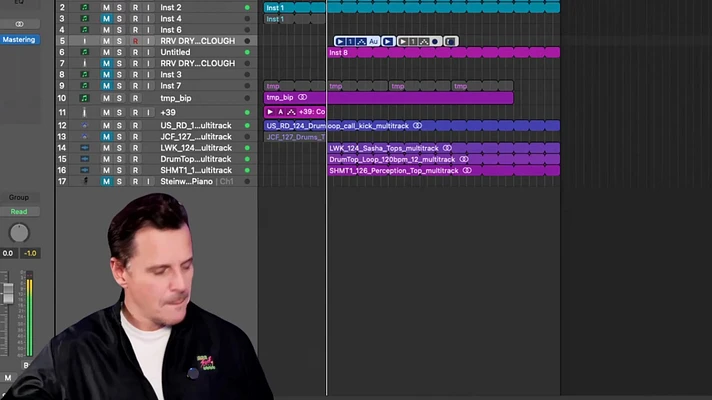The height and width of the screenshot is (400, 712).
Task: Select the muted Inst 1 region on track 3
Action: pyautogui.click(x=295, y=19)
